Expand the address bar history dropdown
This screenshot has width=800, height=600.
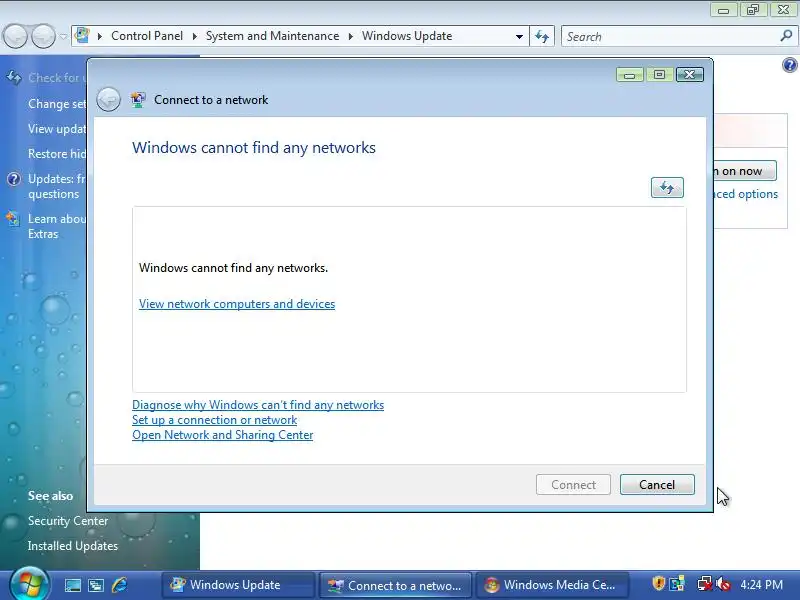coord(519,36)
